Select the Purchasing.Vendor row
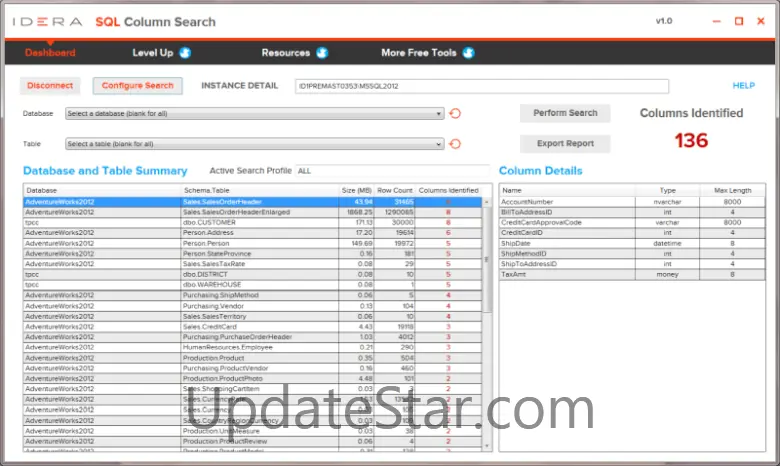This screenshot has width=780, height=466. [253, 306]
